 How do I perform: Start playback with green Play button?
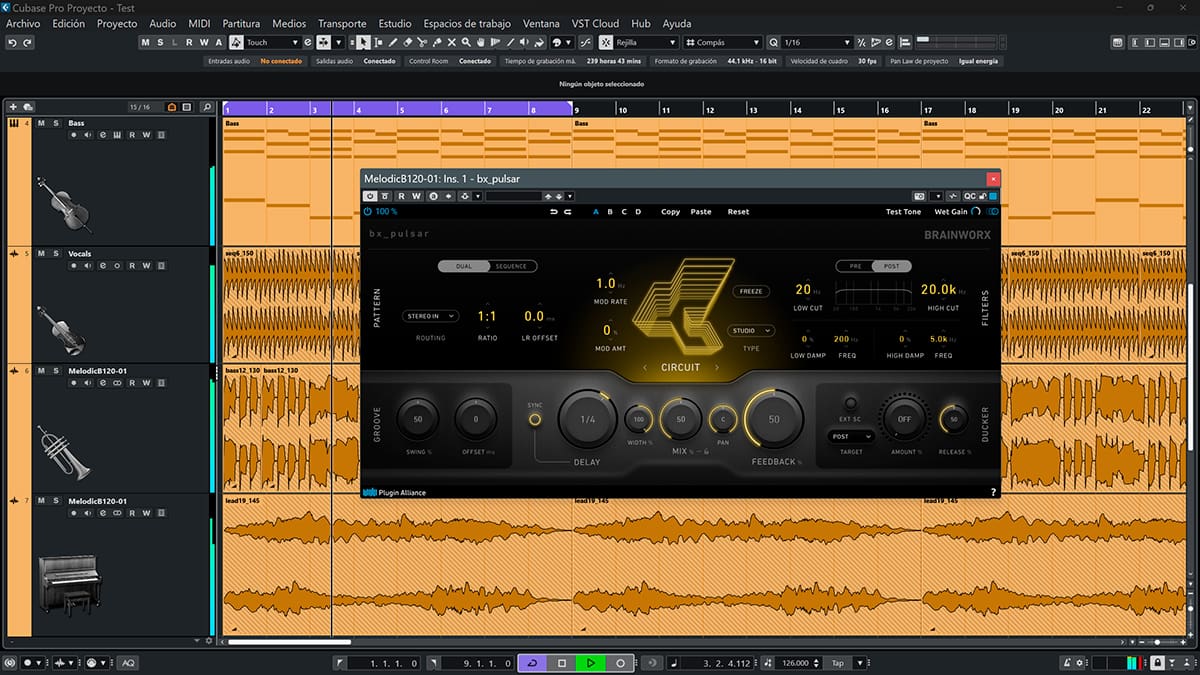591,663
